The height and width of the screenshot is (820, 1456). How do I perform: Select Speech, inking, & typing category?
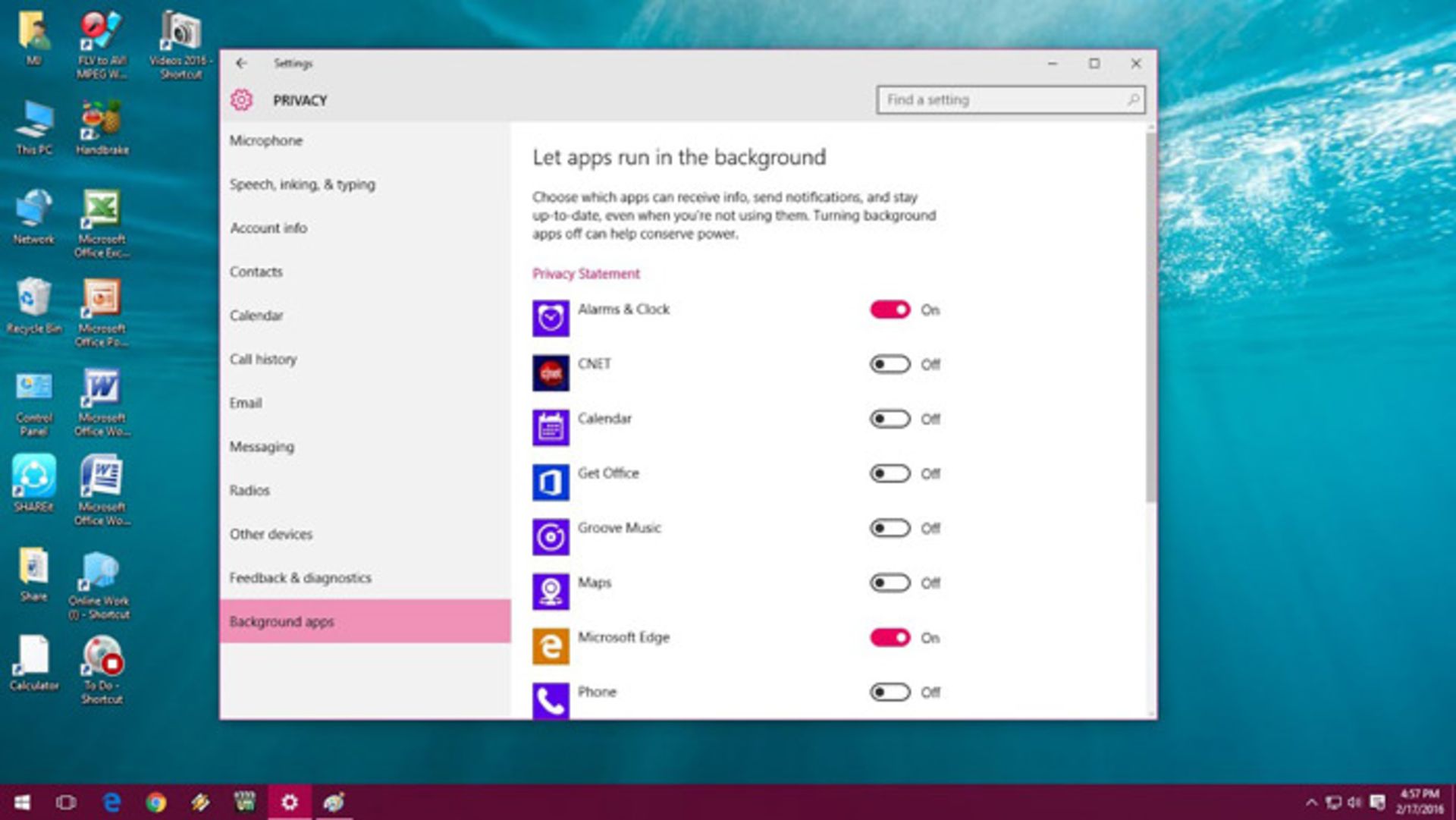click(365, 184)
